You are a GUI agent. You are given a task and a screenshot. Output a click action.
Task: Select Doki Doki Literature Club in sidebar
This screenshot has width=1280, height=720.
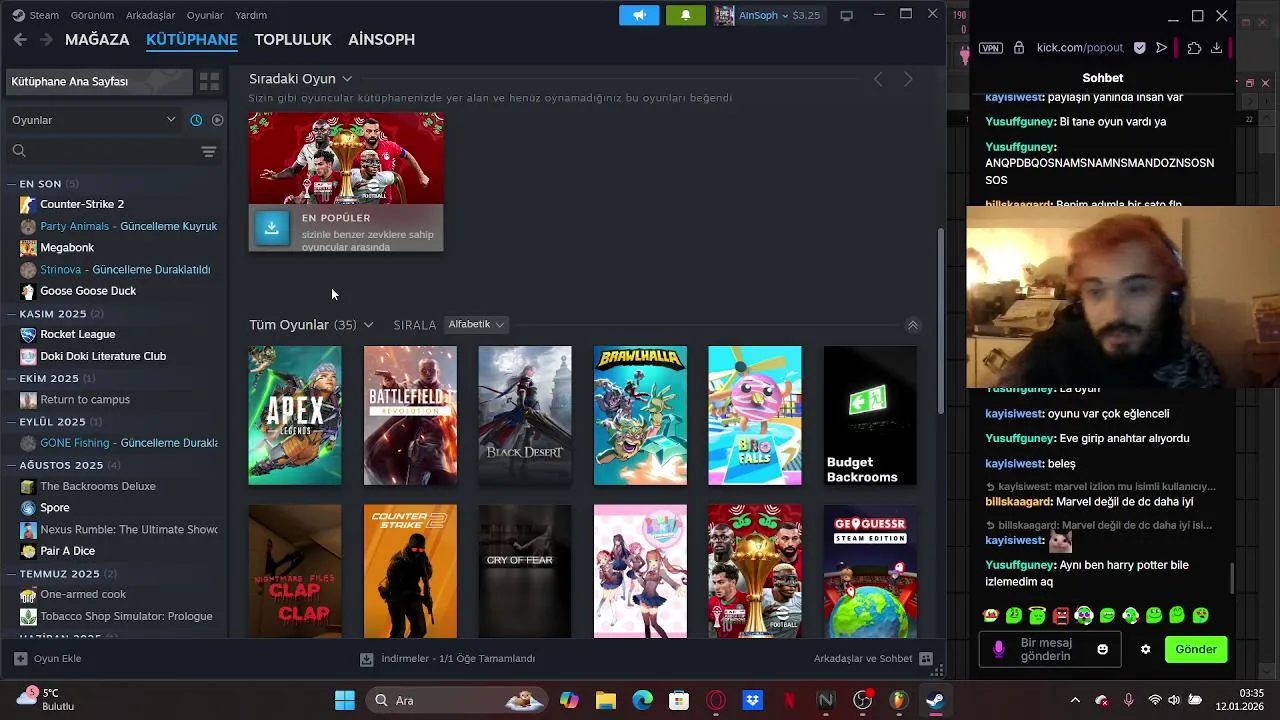(103, 356)
